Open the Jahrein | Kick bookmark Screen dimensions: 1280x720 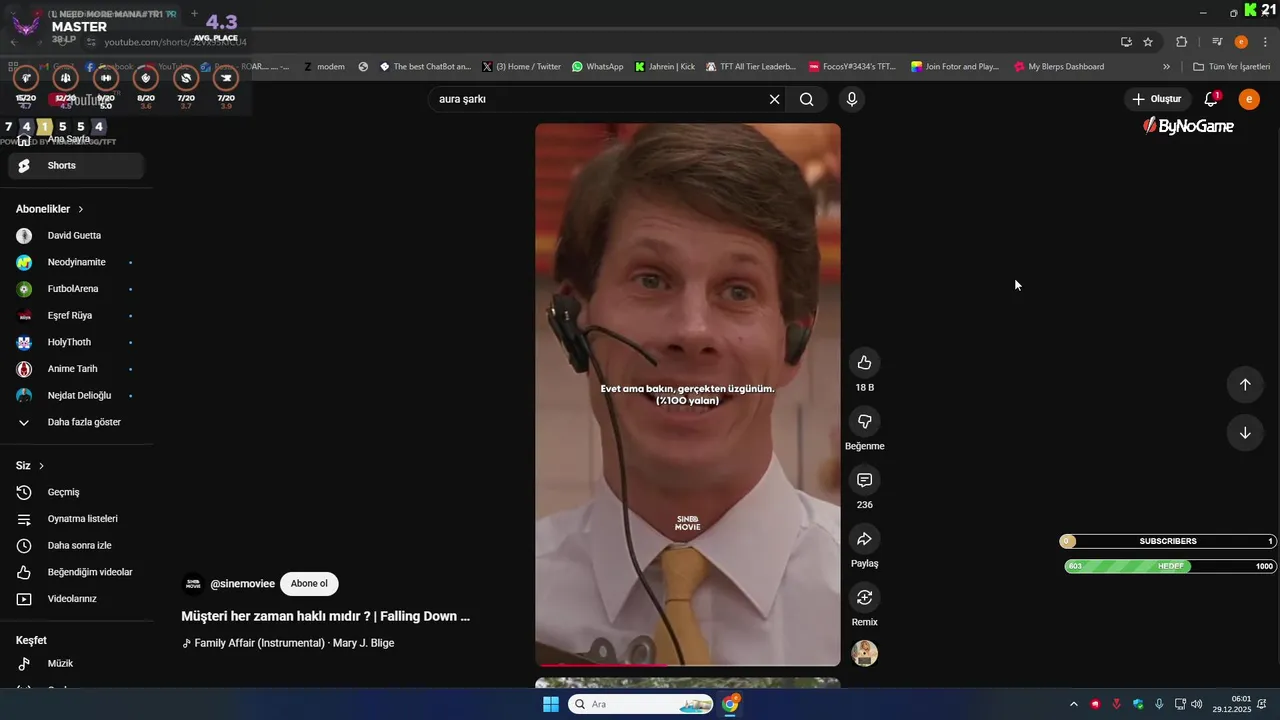click(665, 67)
